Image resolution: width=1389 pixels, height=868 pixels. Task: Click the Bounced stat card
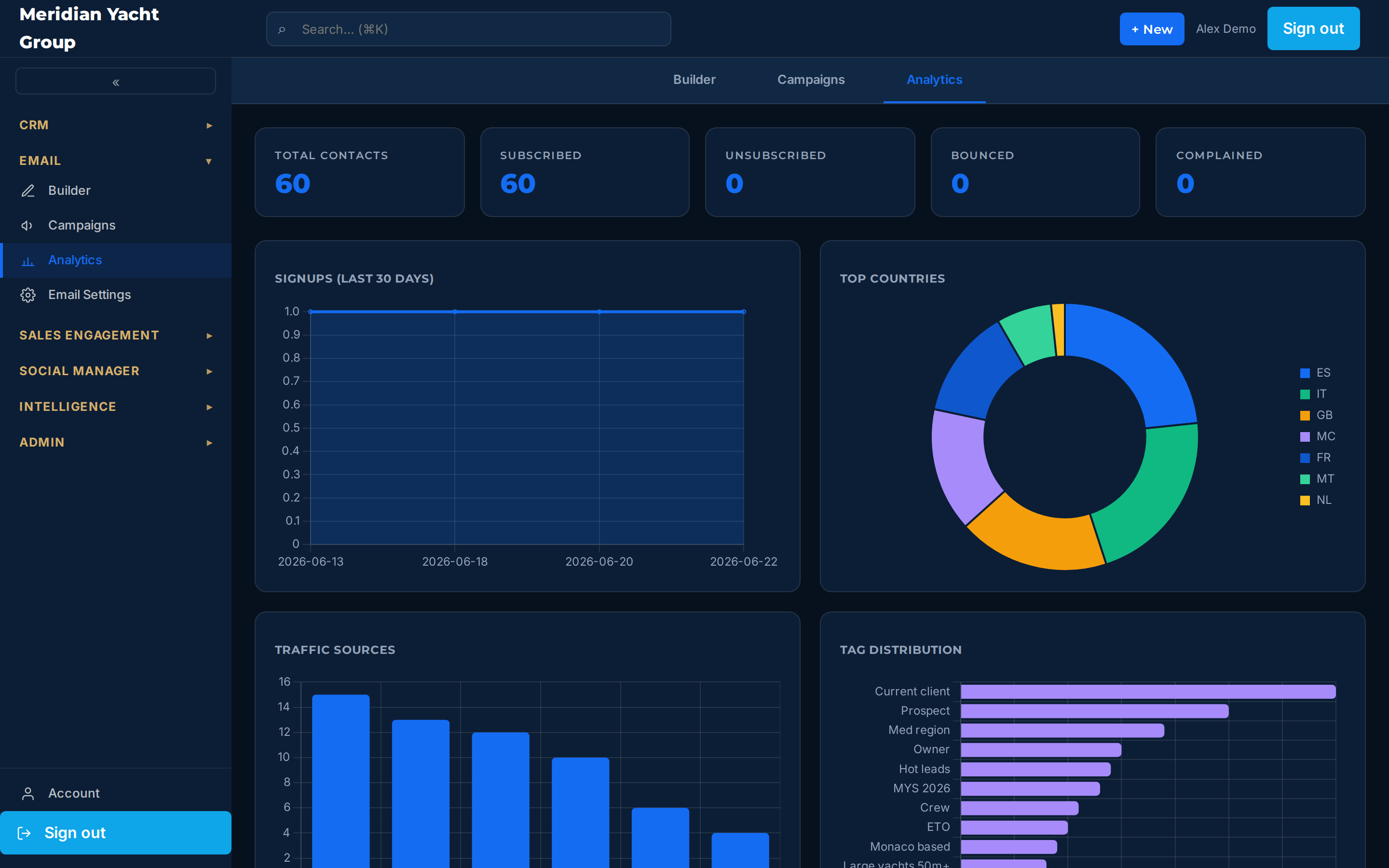coord(1035,172)
